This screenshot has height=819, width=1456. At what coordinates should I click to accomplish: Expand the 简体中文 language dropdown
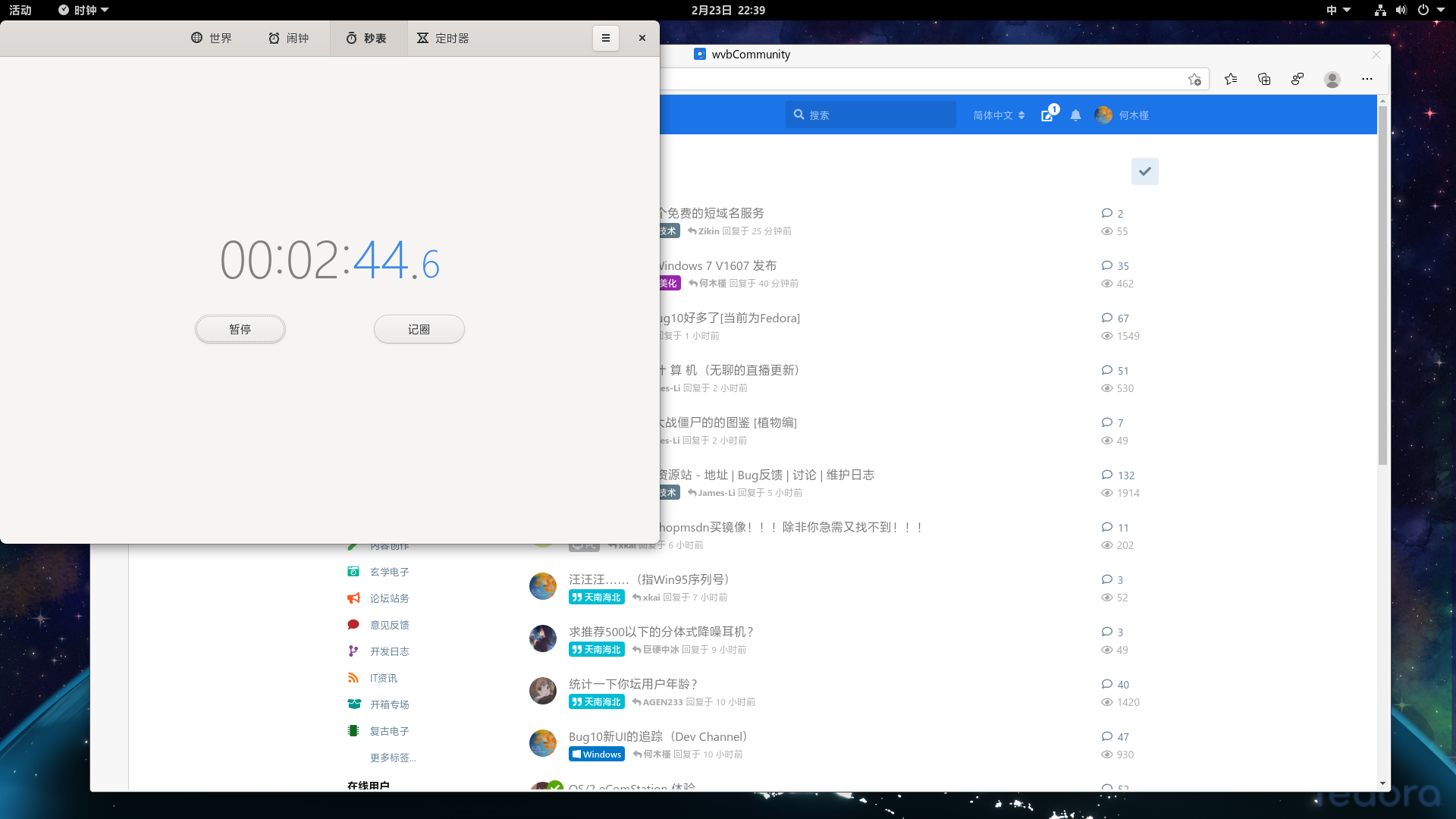click(999, 115)
